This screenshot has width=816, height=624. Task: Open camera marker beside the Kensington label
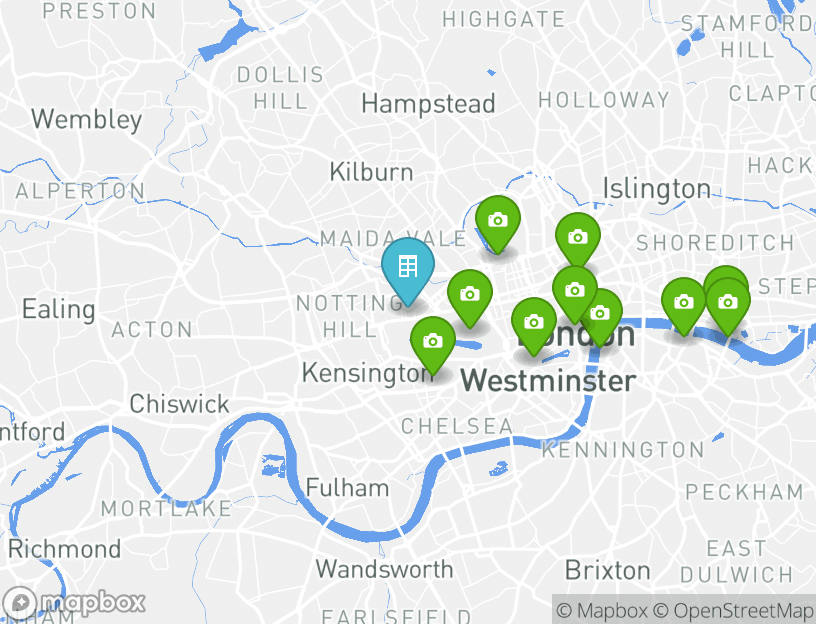click(x=433, y=343)
